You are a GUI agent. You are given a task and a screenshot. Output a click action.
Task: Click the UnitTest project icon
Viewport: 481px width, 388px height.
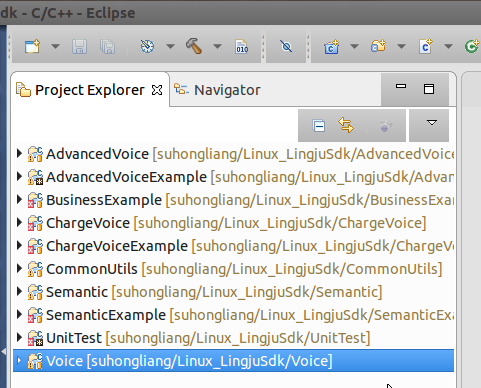[x=35, y=338]
